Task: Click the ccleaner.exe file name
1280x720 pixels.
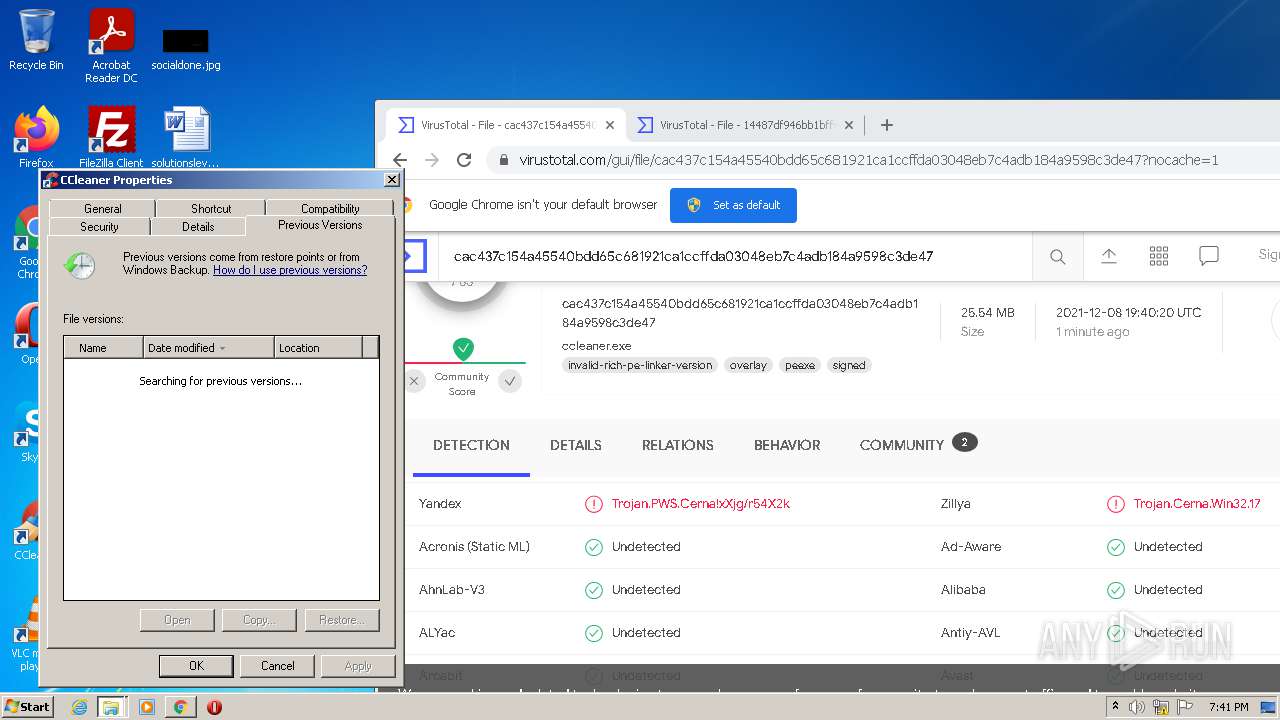Action: tap(597, 346)
